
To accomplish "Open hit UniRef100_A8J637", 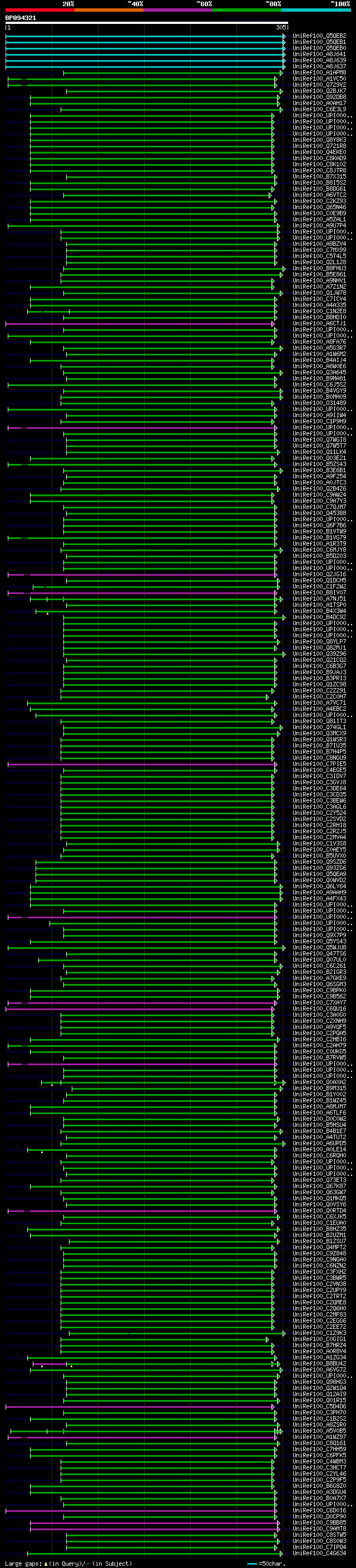I will click(319, 66).
